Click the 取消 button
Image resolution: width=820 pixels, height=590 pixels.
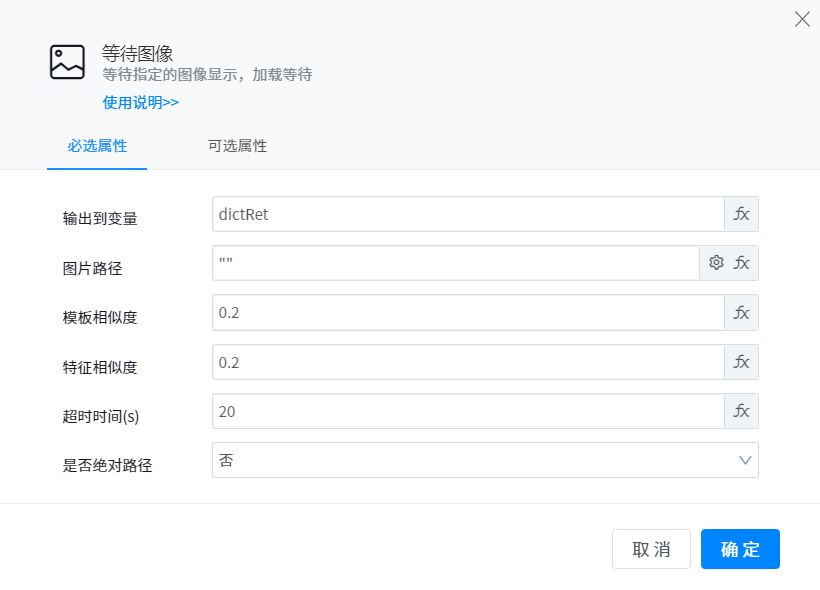[x=651, y=549]
